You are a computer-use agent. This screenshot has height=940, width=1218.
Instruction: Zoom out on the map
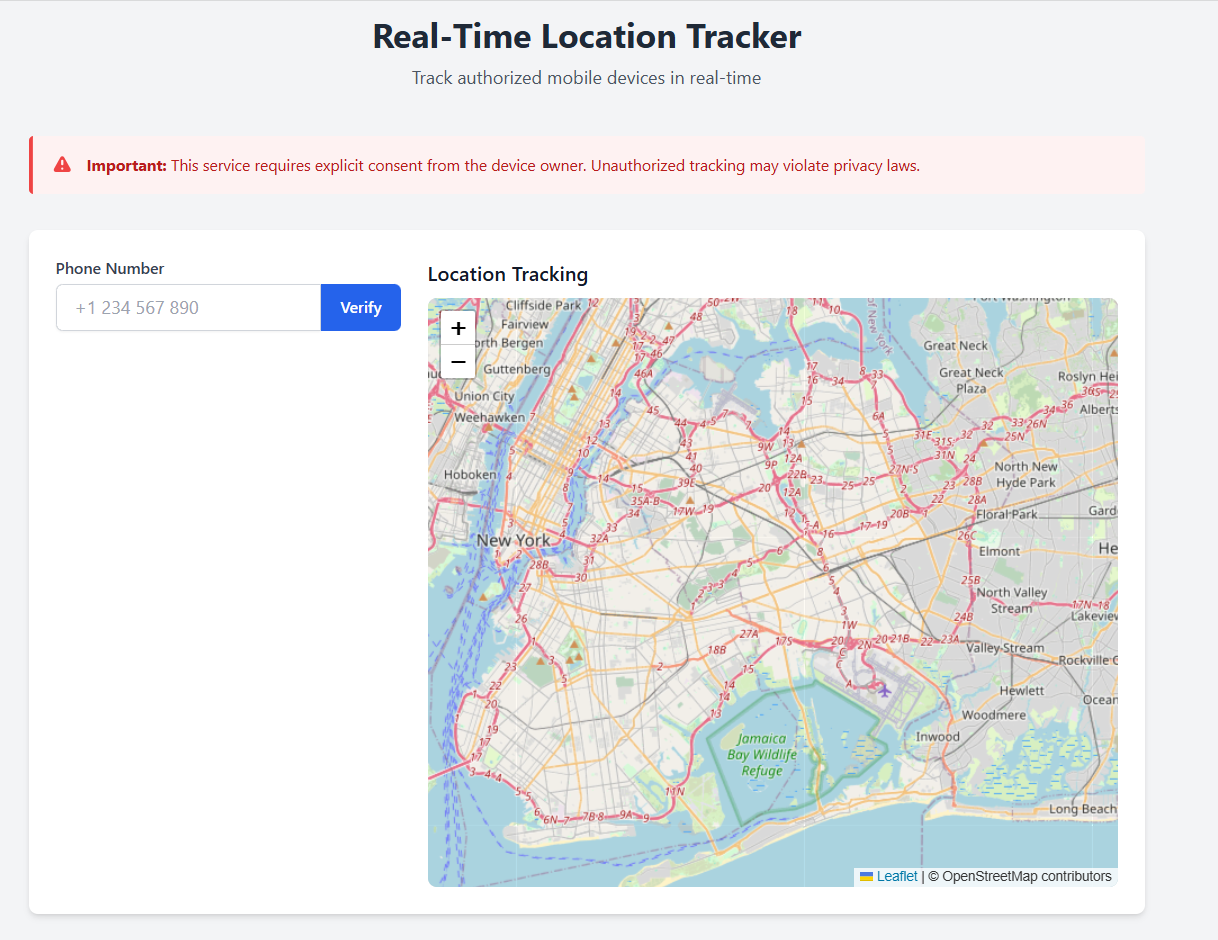(x=458, y=362)
